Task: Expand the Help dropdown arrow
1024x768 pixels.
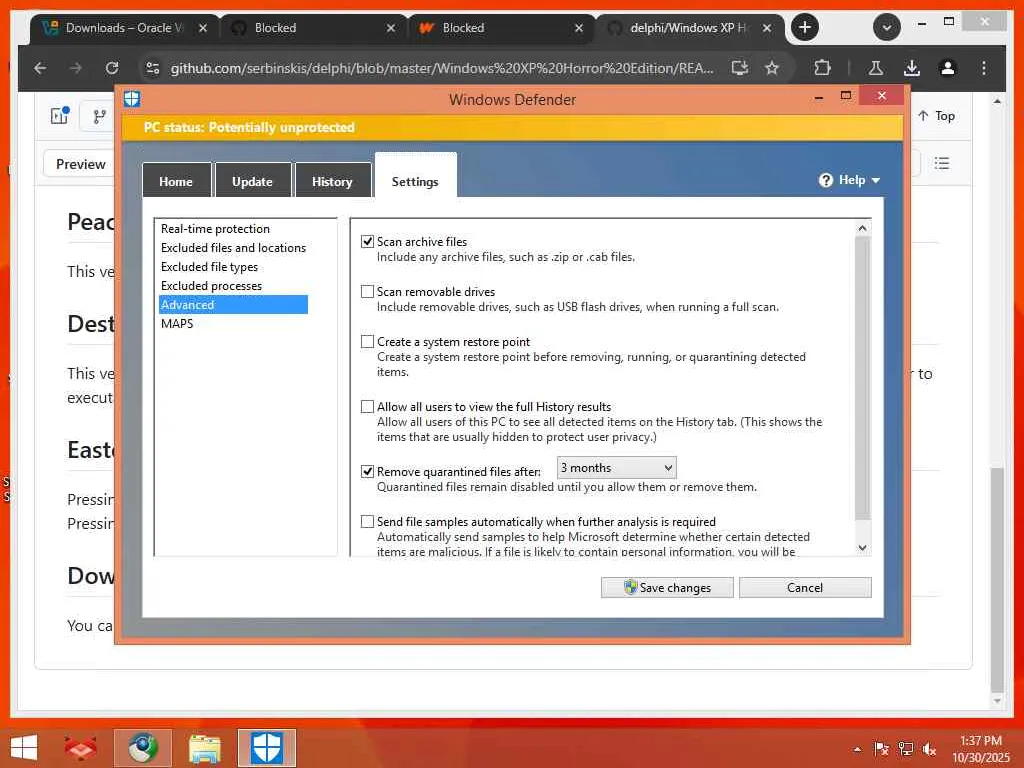Action: 876,180
